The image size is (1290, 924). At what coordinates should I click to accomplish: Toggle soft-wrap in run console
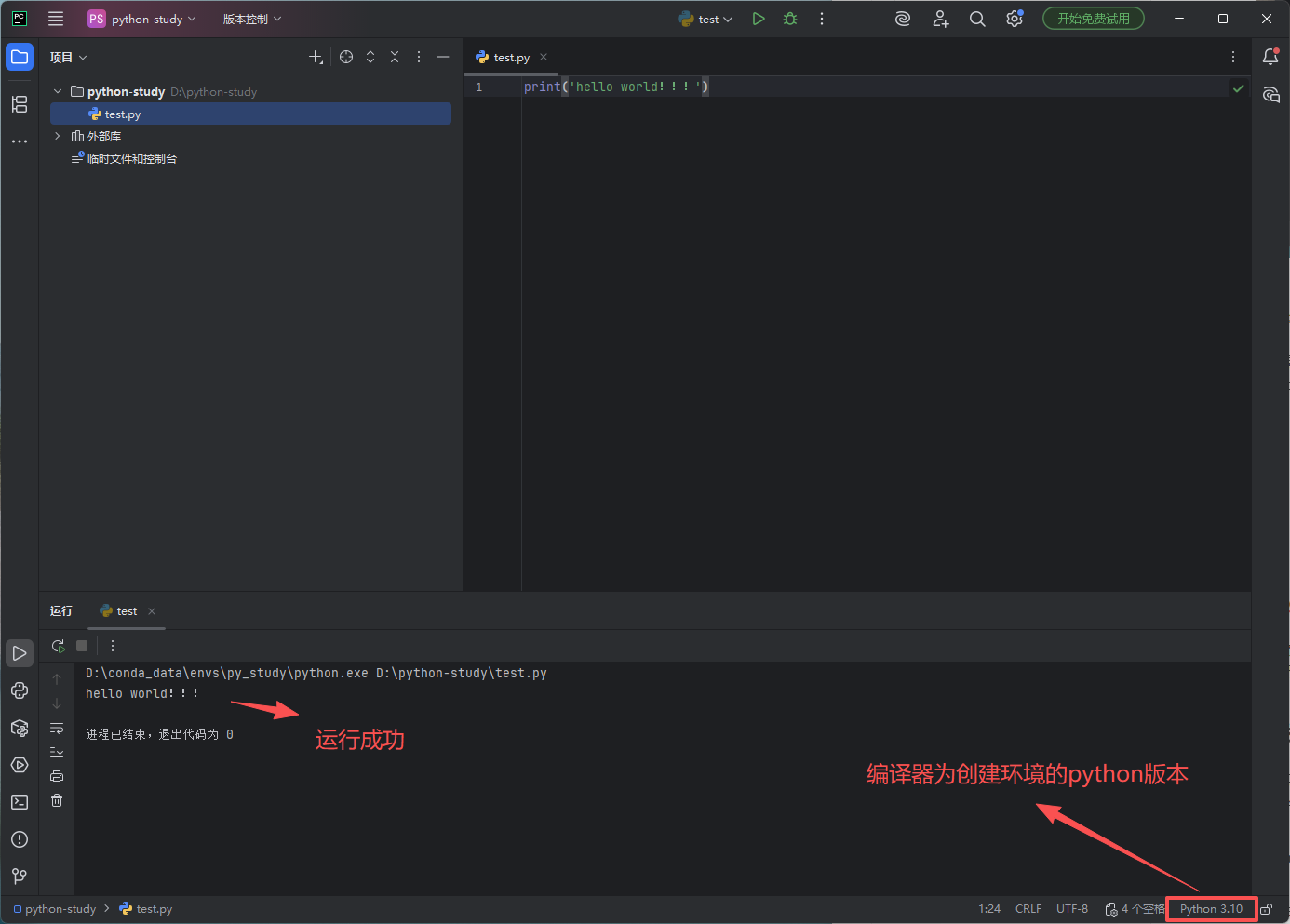pos(57,728)
